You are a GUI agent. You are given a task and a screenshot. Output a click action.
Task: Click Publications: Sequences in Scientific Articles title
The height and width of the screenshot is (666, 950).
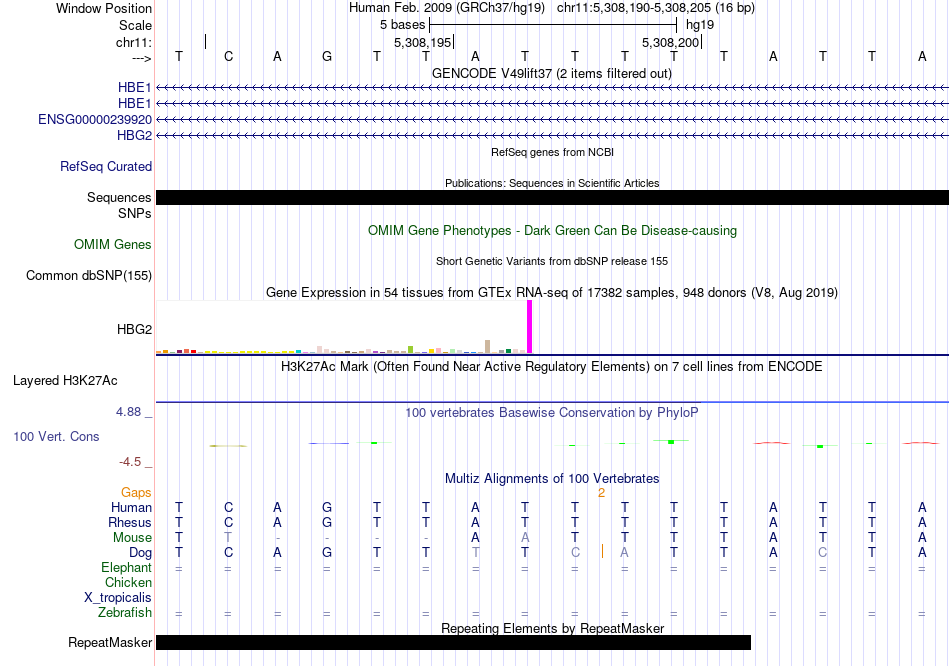pos(552,183)
